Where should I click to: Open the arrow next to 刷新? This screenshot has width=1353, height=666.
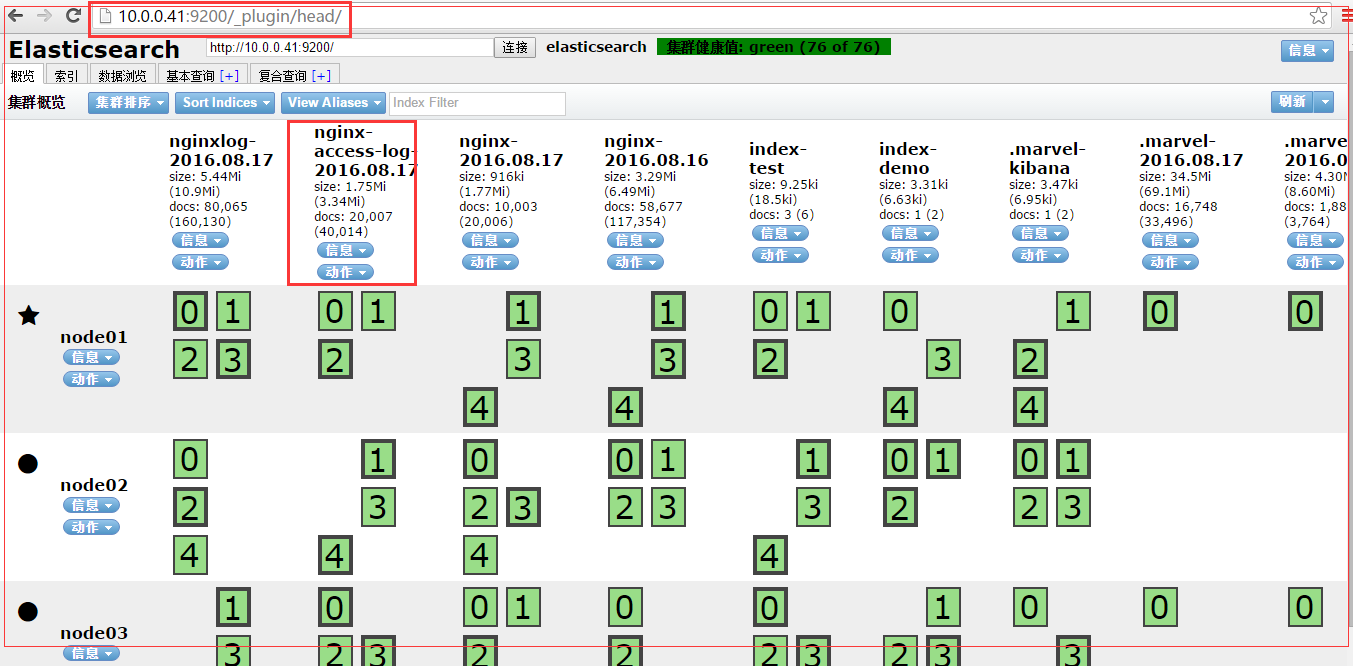[x=1324, y=102]
